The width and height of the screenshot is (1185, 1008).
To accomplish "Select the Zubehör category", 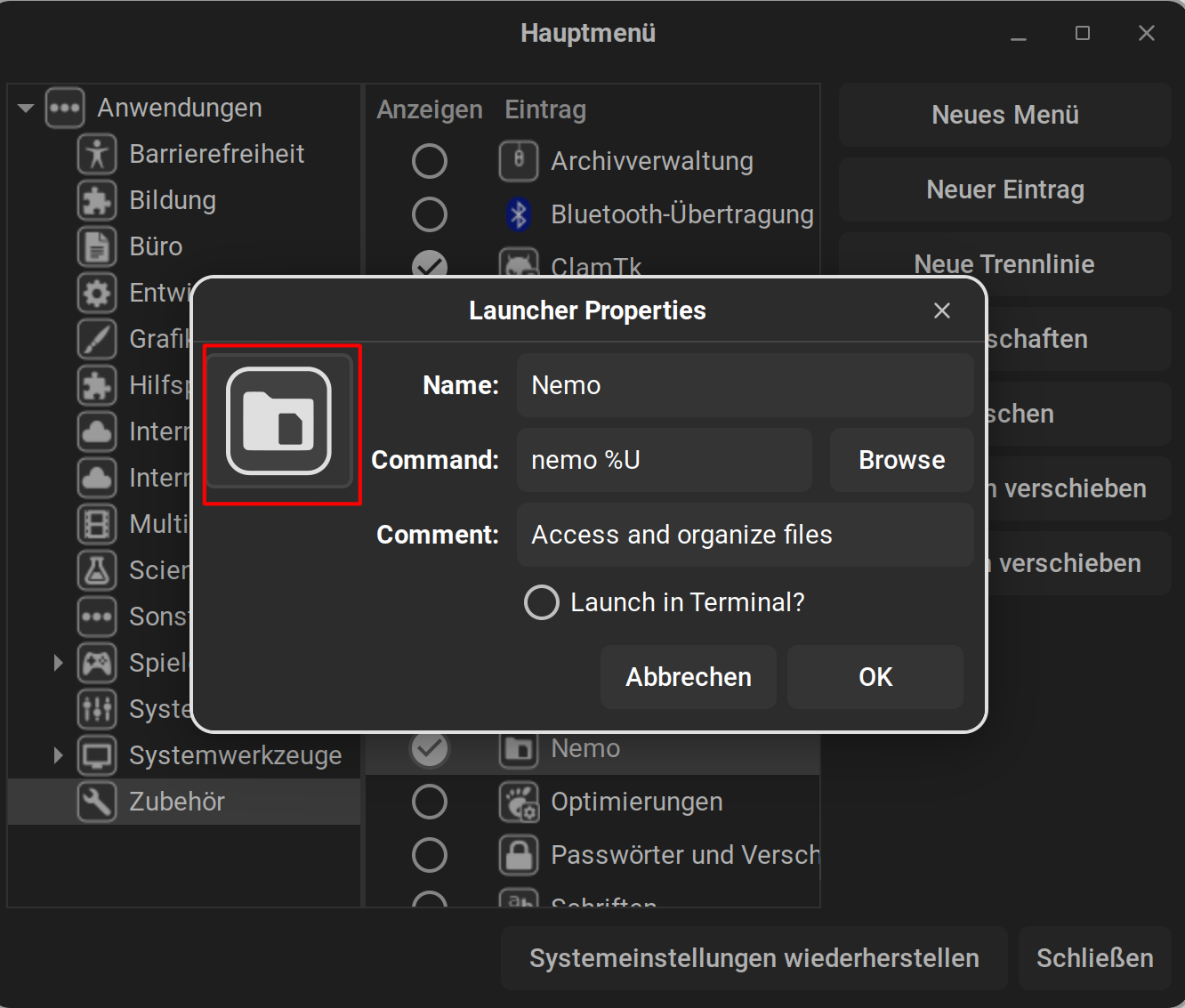I will pyautogui.click(x=183, y=802).
